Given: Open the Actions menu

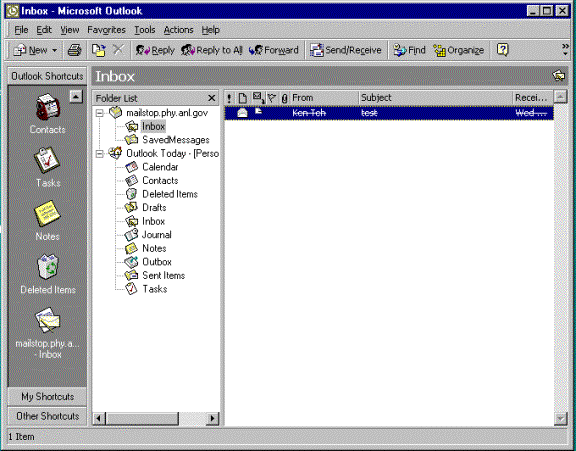Looking at the screenshot, I should click(x=178, y=30).
